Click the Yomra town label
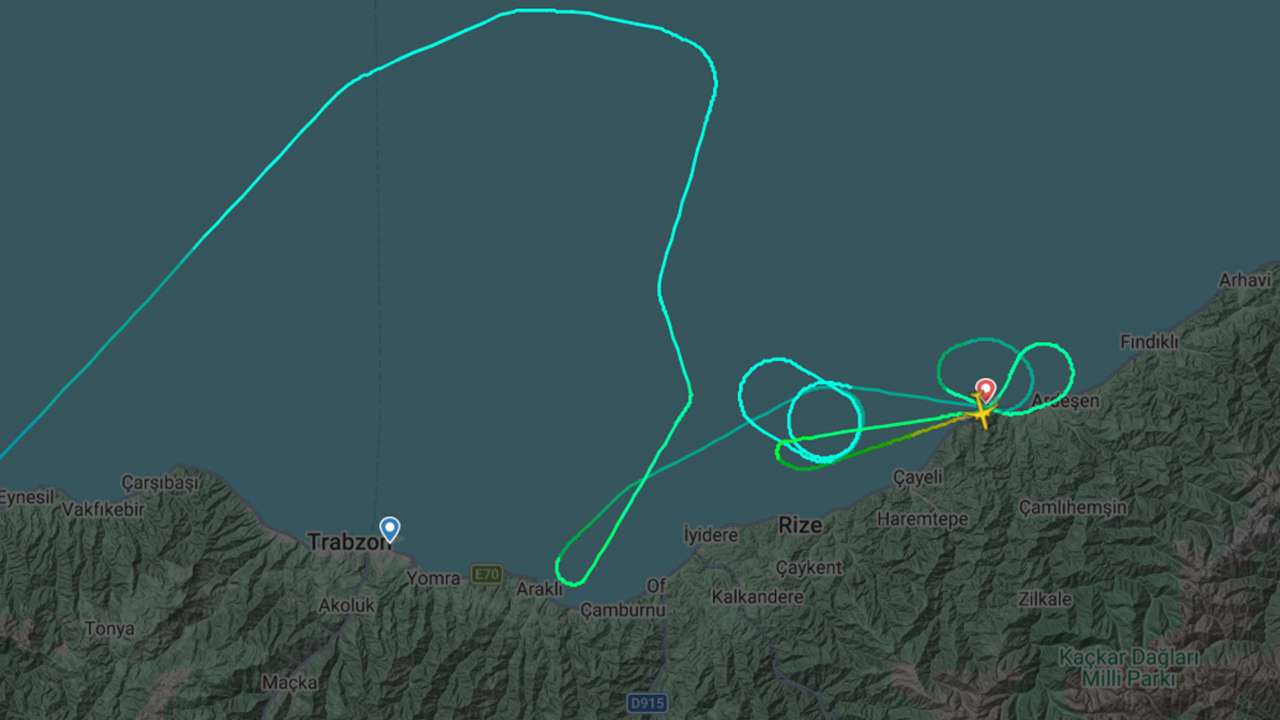The width and height of the screenshot is (1280, 720). click(x=433, y=578)
